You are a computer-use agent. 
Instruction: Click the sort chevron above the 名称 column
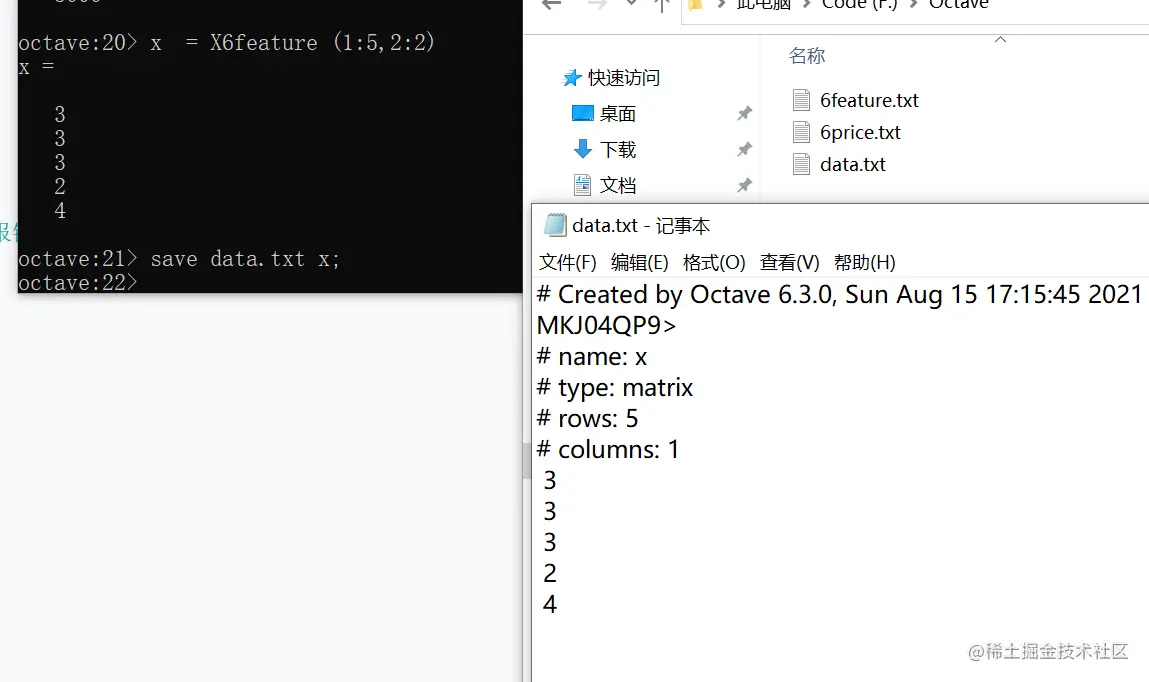click(x=1000, y=40)
